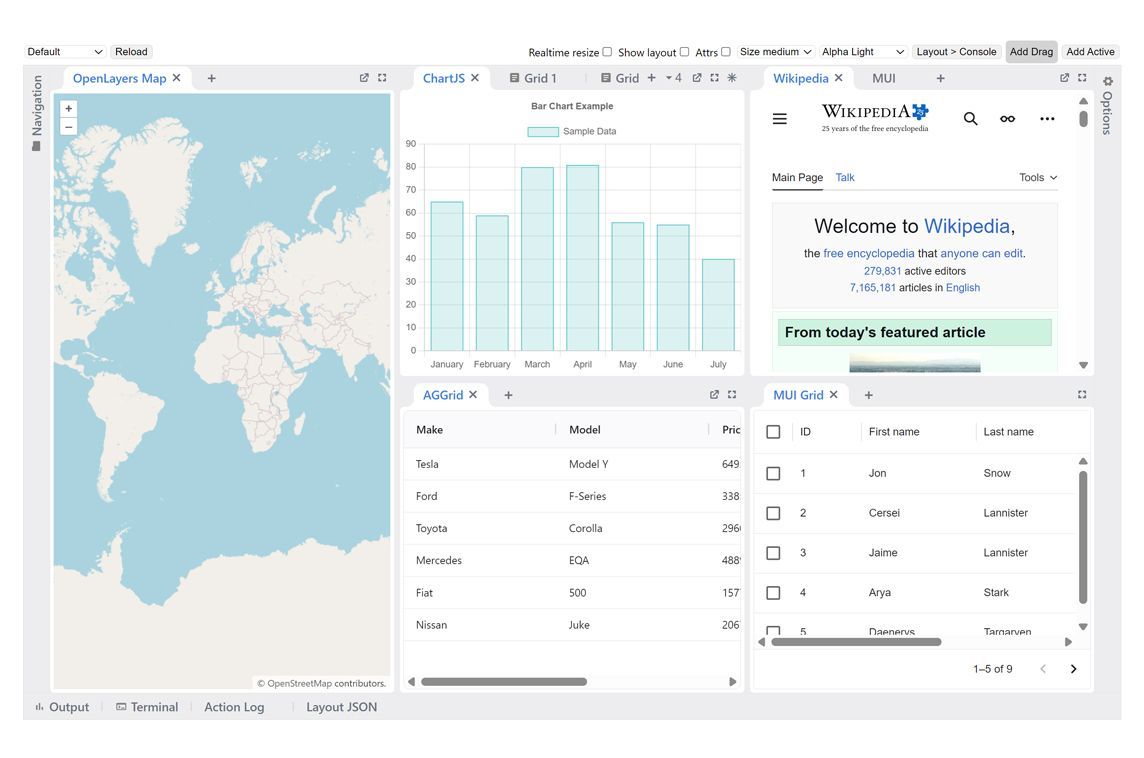This screenshot has width=1144, height=758.
Task: Show the 4 hidden overflow tabs
Action: [673, 77]
